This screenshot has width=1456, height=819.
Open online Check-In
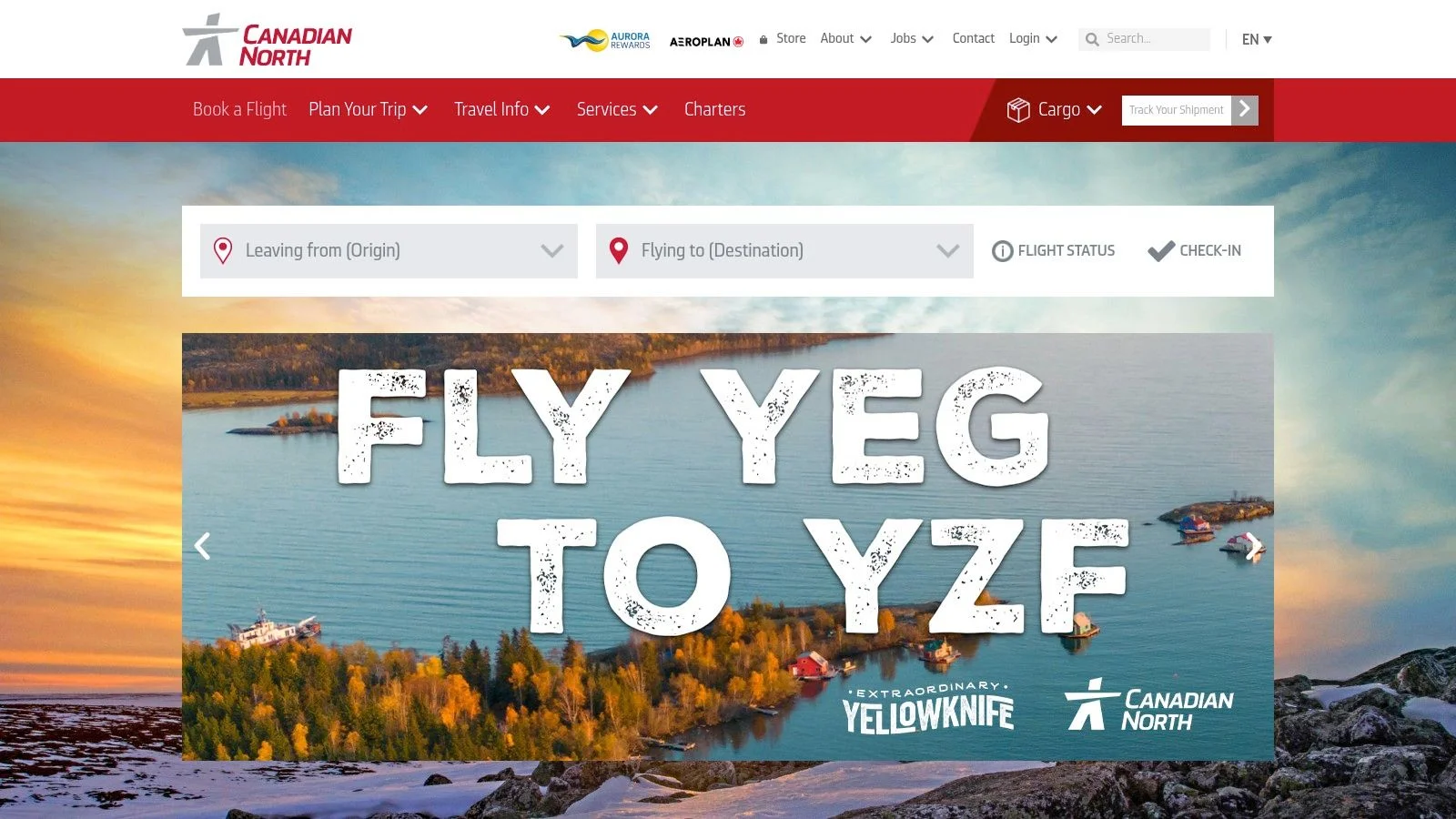[1194, 251]
